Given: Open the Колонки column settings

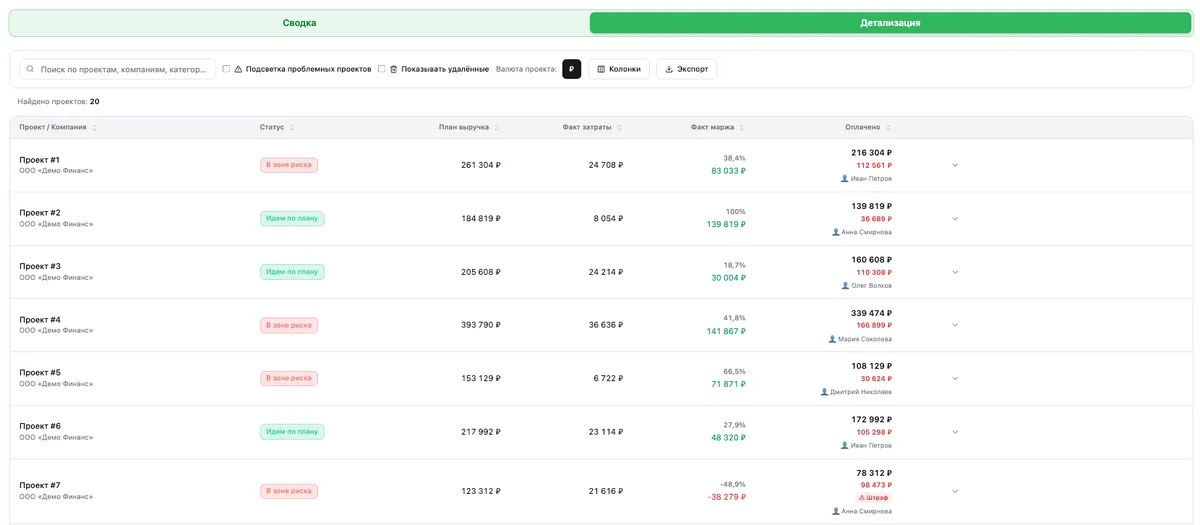Looking at the screenshot, I should pos(619,69).
